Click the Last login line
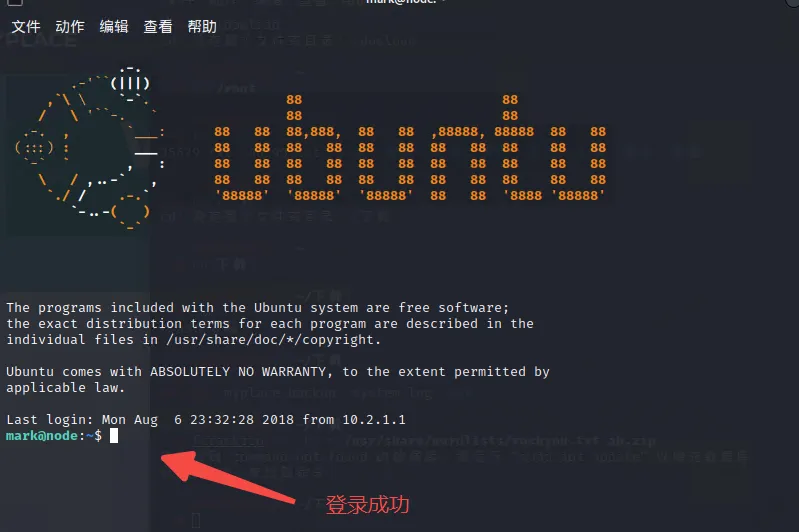 point(206,420)
